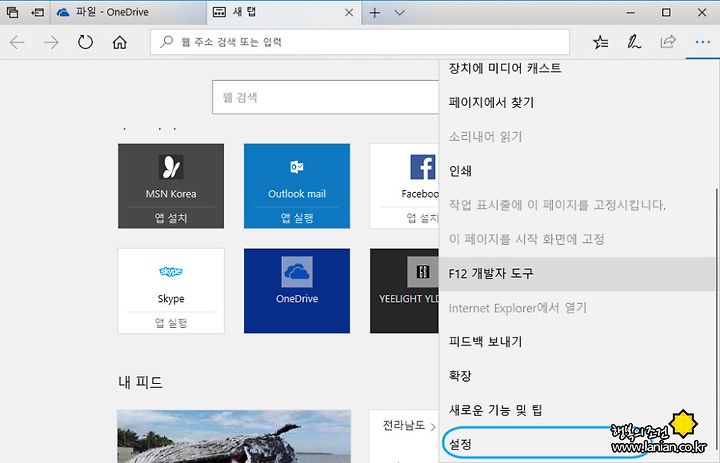Switch to the 파일 - OneDrive tab
720x463 pixels.
(x=128, y=12)
